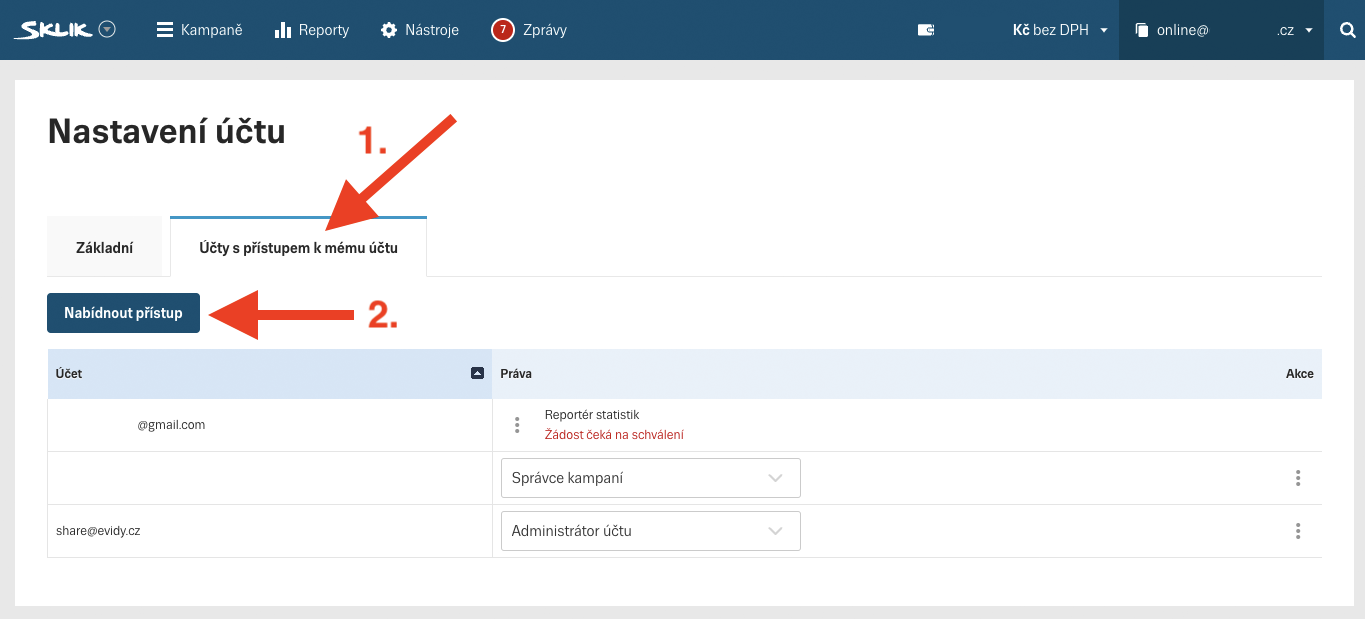Click the Sklik logo
This screenshot has width=1365, height=619.
point(53,30)
